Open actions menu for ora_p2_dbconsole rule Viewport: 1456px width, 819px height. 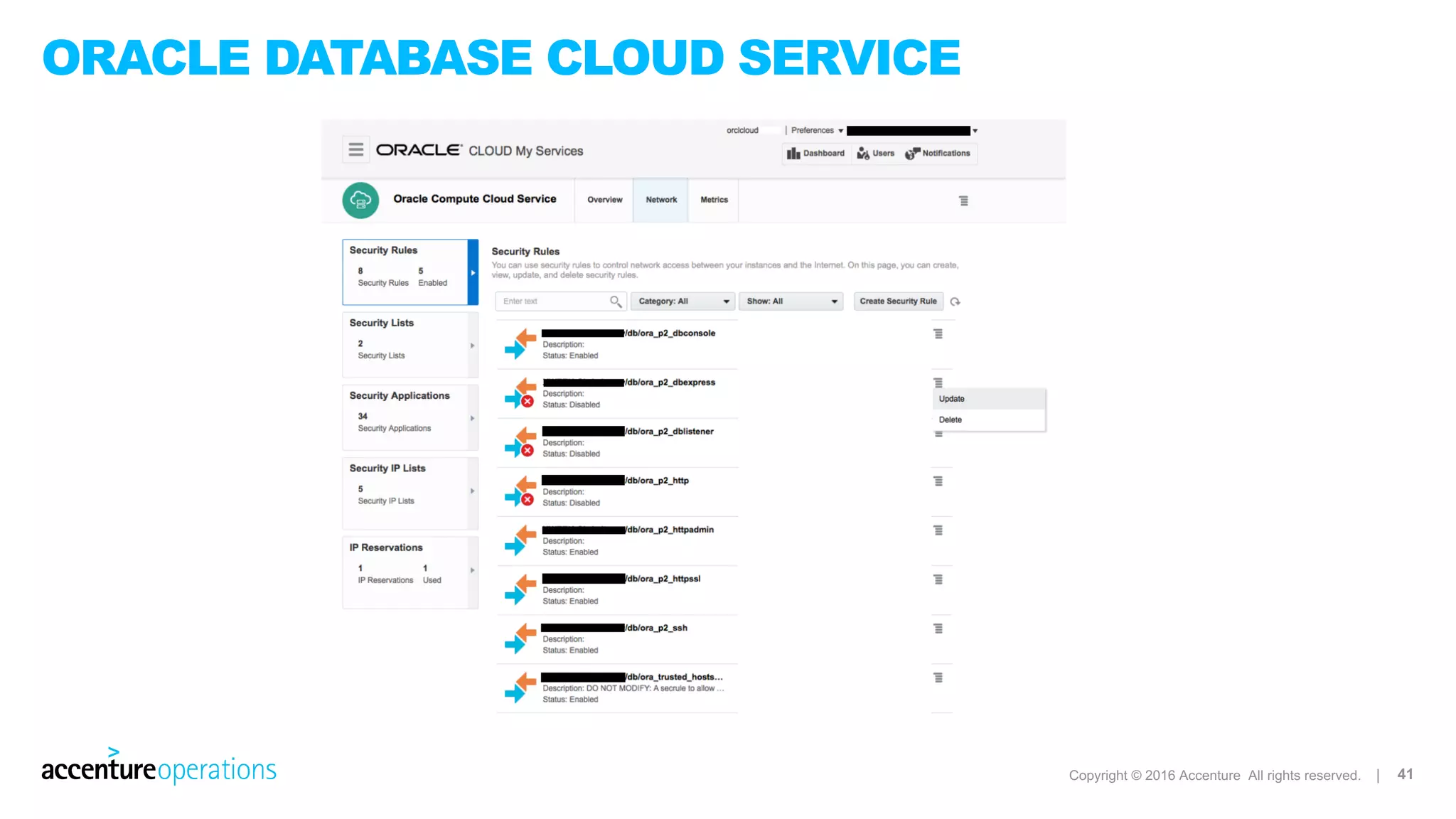tap(938, 334)
